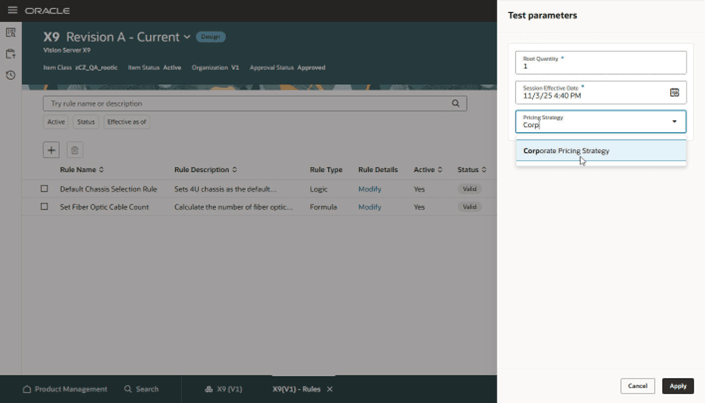Click 'Sets 4U chassis as the default...' description
705x403 pixels.
click(x=225, y=189)
